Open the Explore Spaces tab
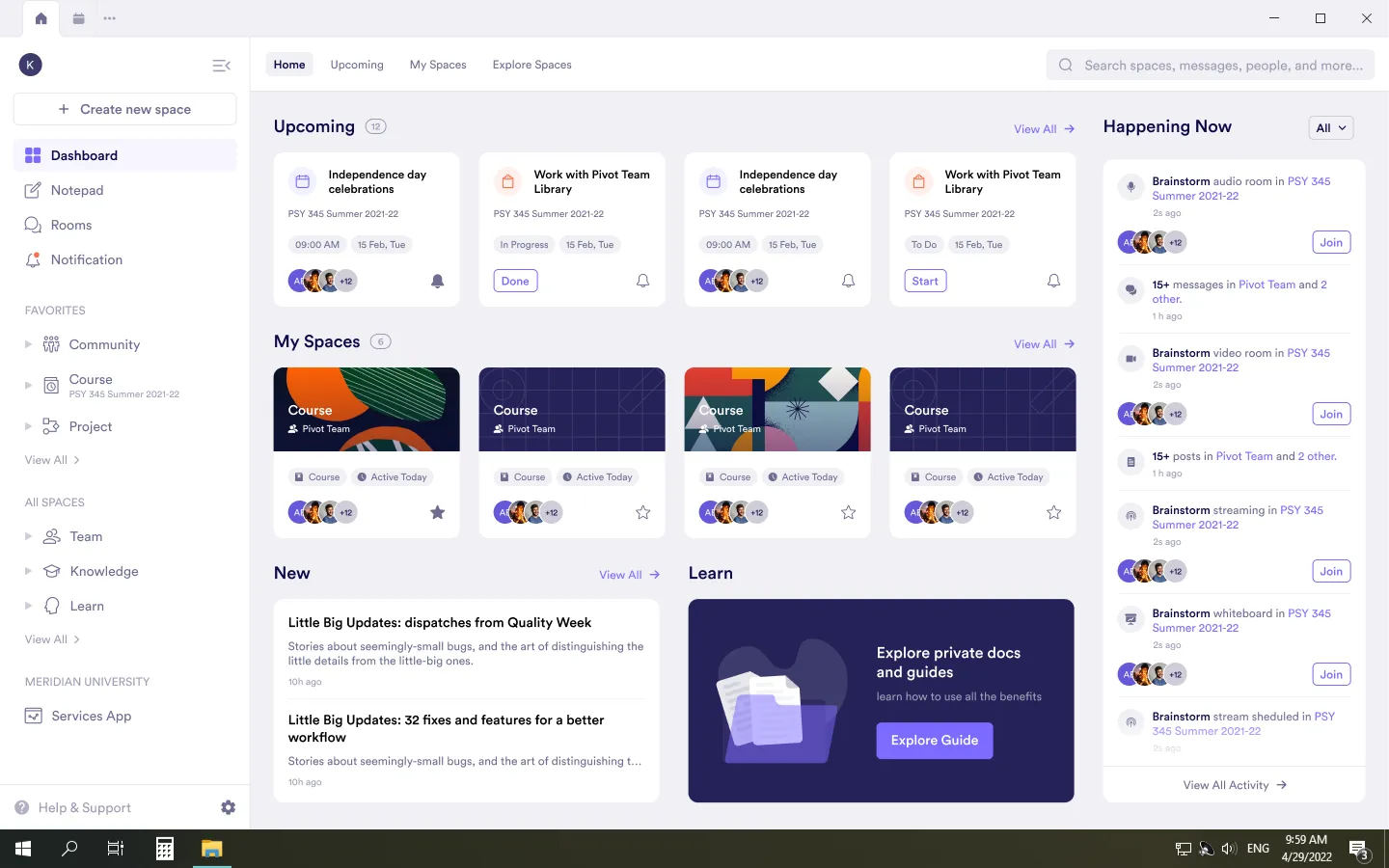 (531, 65)
